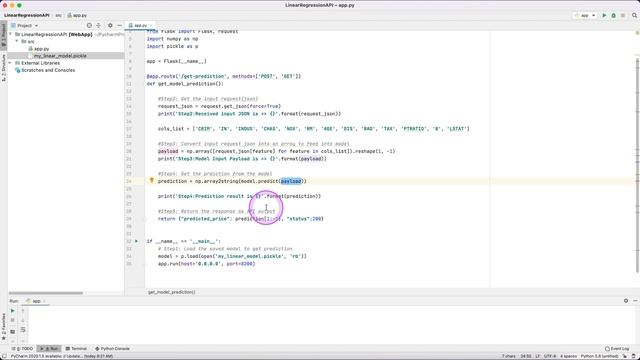Image resolution: width=640 pixels, height=360 pixels.
Task: Expand External Libraries node
Action: click(x=11, y=63)
